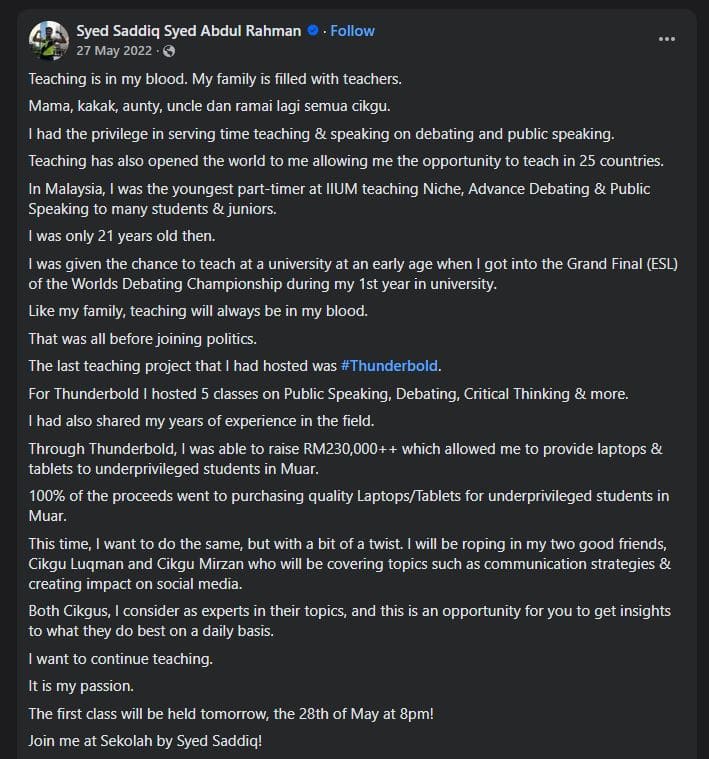Click the RM230,000++ fundraising paragraph

346,458
